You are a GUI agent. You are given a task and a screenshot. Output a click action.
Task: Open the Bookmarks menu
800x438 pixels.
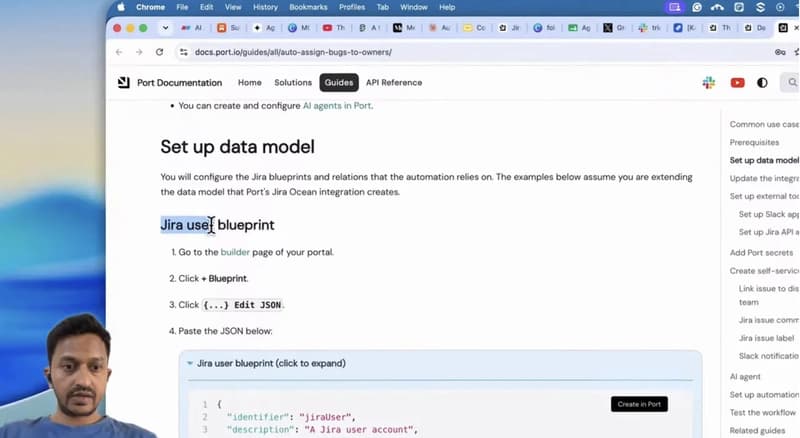click(x=308, y=7)
